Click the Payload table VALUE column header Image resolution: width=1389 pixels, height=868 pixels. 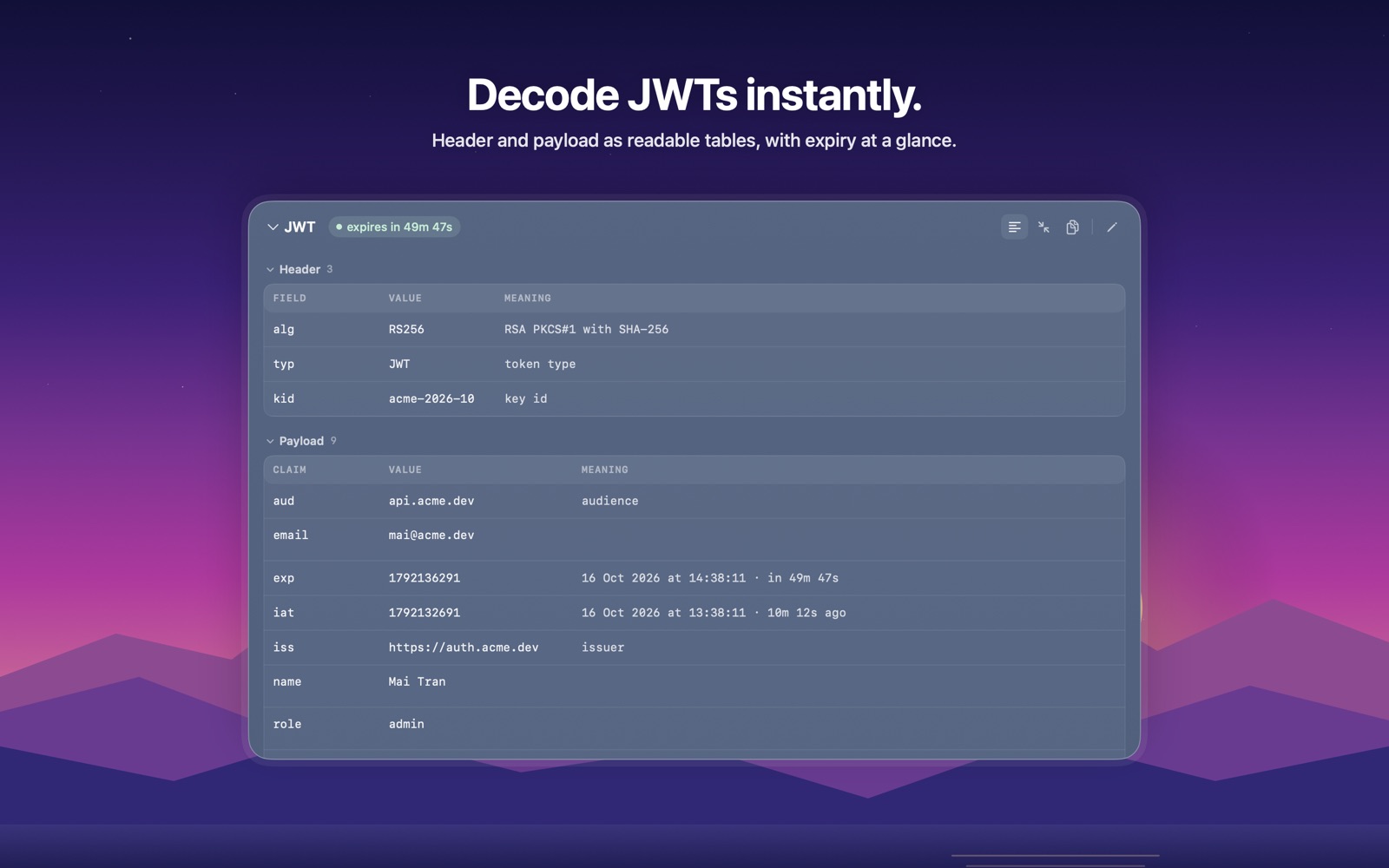click(x=405, y=470)
